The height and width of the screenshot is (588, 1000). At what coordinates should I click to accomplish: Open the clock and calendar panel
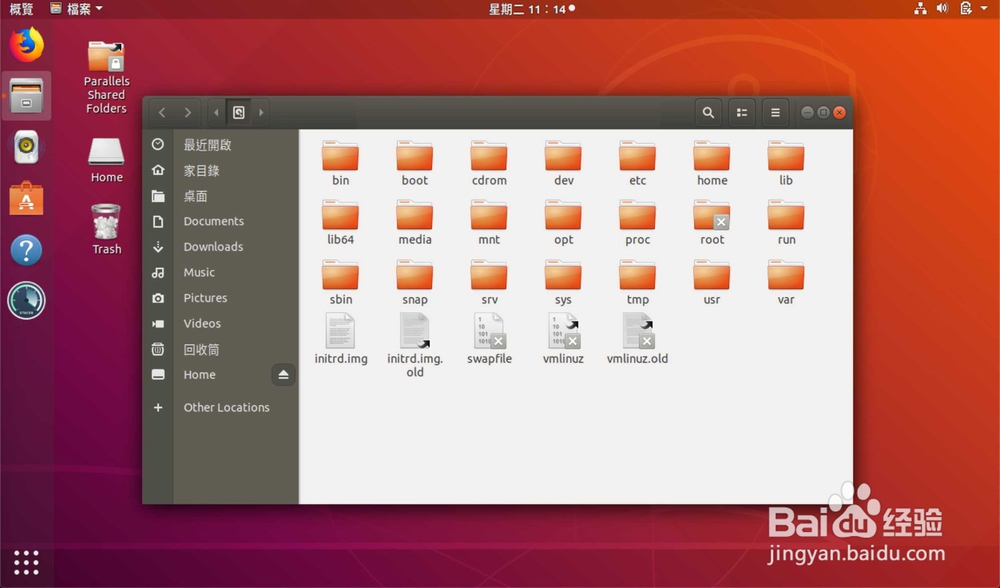click(531, 9)
